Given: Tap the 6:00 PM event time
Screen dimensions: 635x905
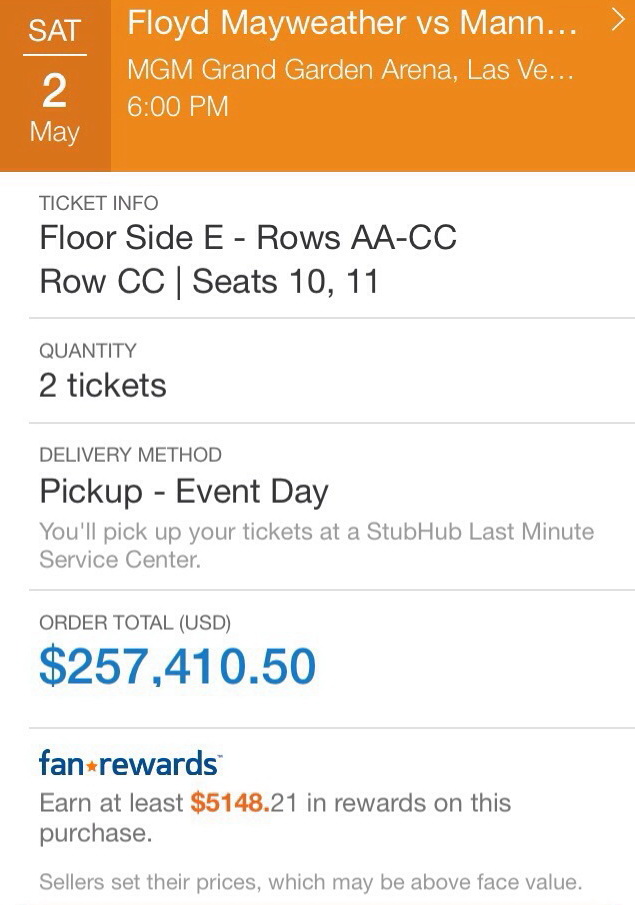Looking at the screenshot, I should coord(178,107).
